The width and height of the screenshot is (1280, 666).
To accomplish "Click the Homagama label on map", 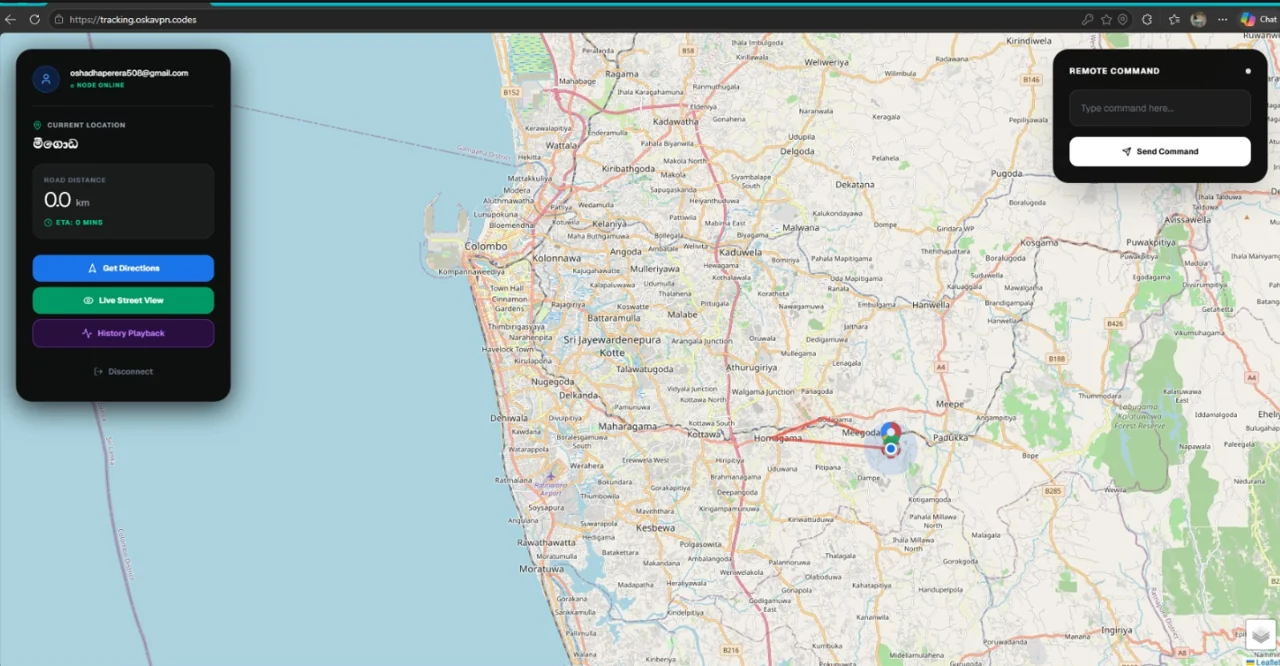I will 778,438.
